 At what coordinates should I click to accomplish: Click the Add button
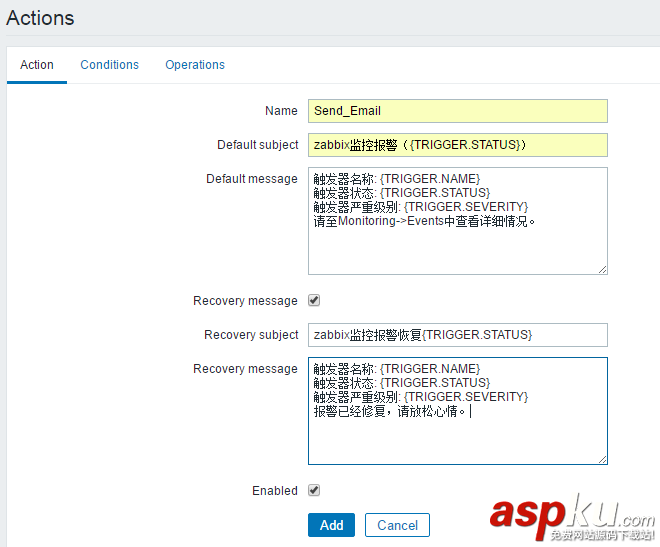[331, 525]
